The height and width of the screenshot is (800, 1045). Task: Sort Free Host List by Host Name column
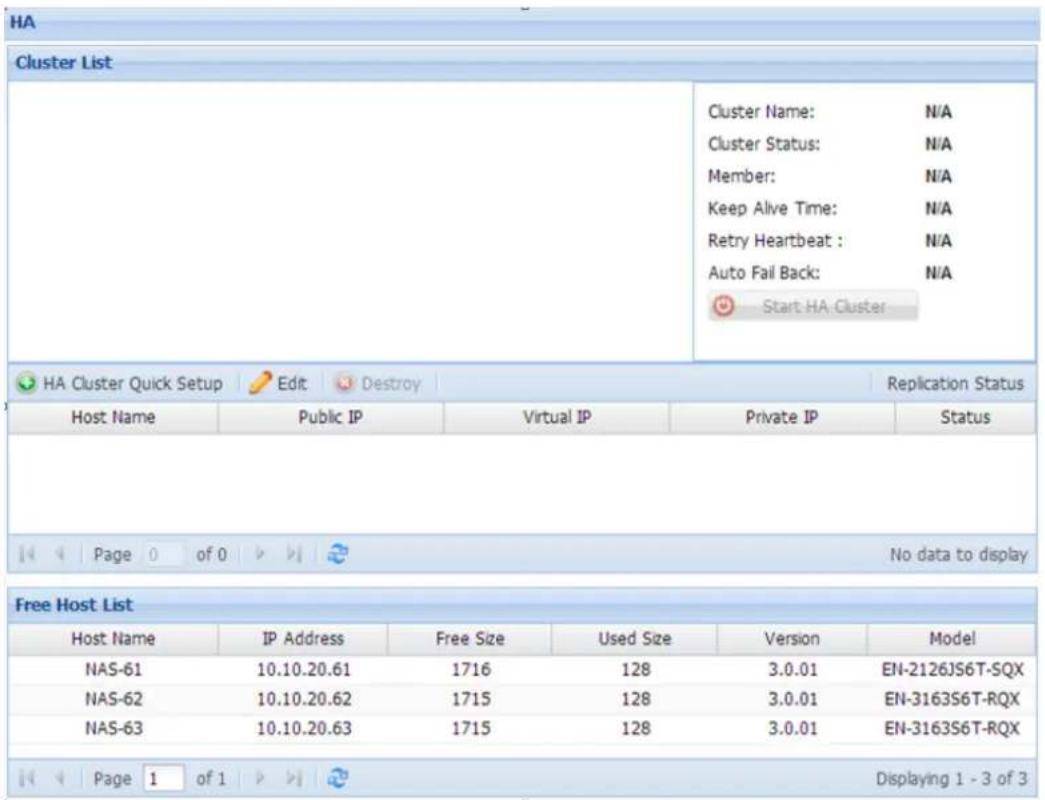pos(113,639)
